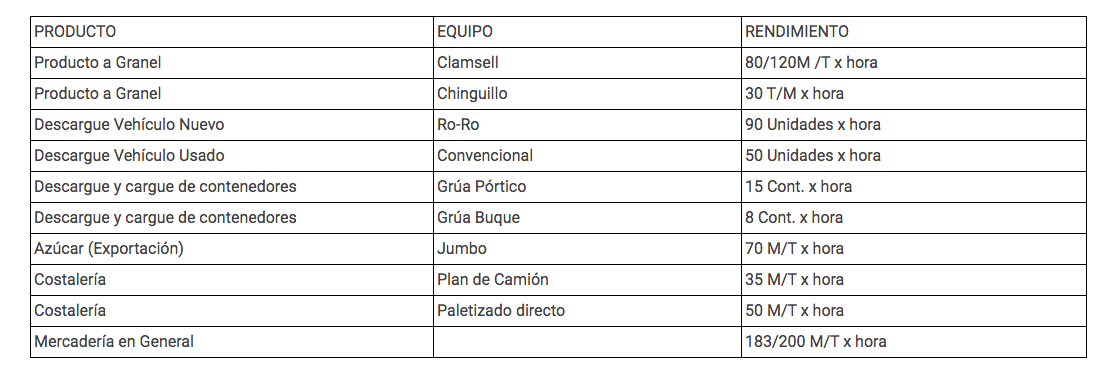Screen dimensions: 1109x377
Task: Click the Plan de Camión cell
Action: tap(587, 279)
